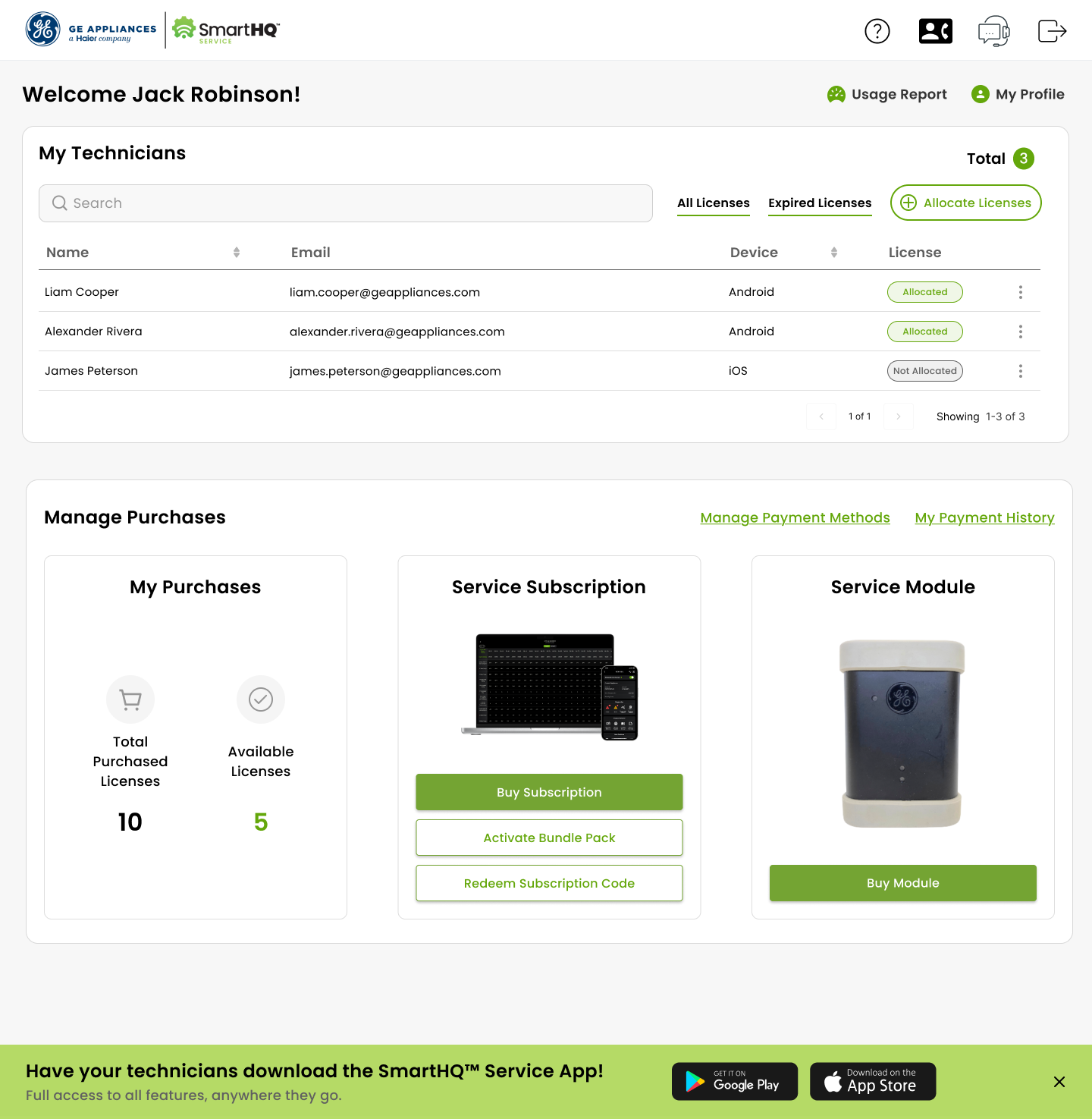
Task: Select the All Licenses tab
Action: click(713, 203)
